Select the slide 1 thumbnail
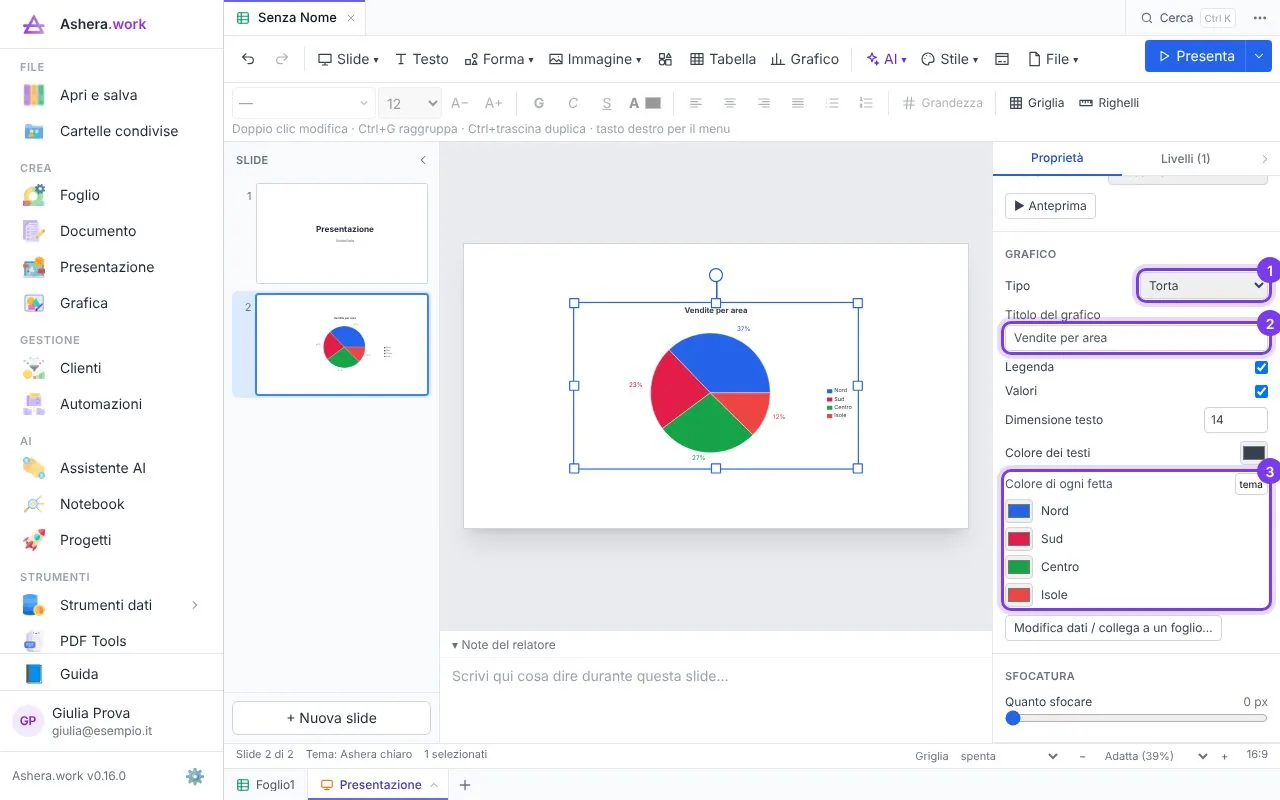The image size is (1280, 800). pos(342,233)
